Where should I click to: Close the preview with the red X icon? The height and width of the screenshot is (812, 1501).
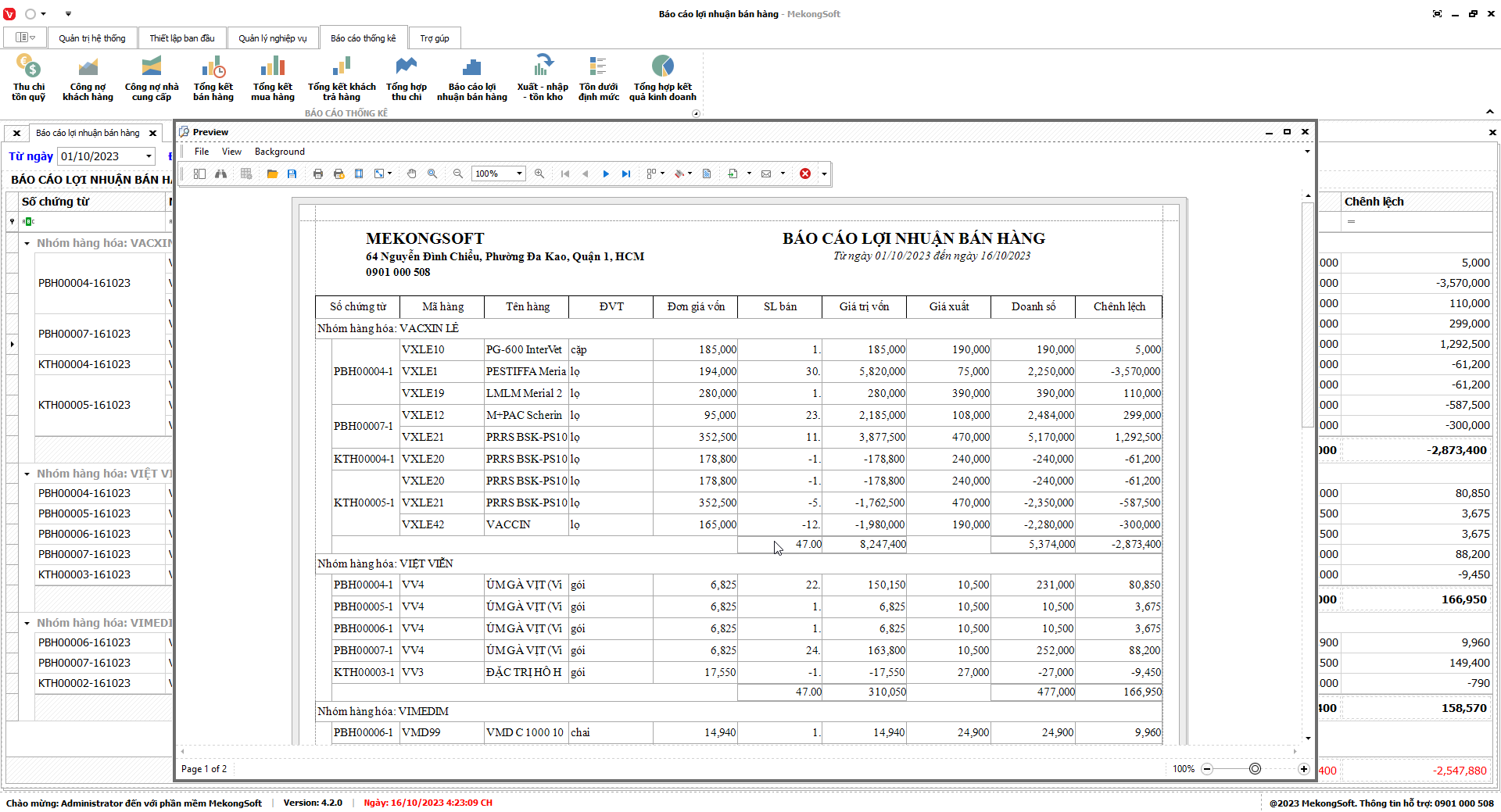click(805, 173)
